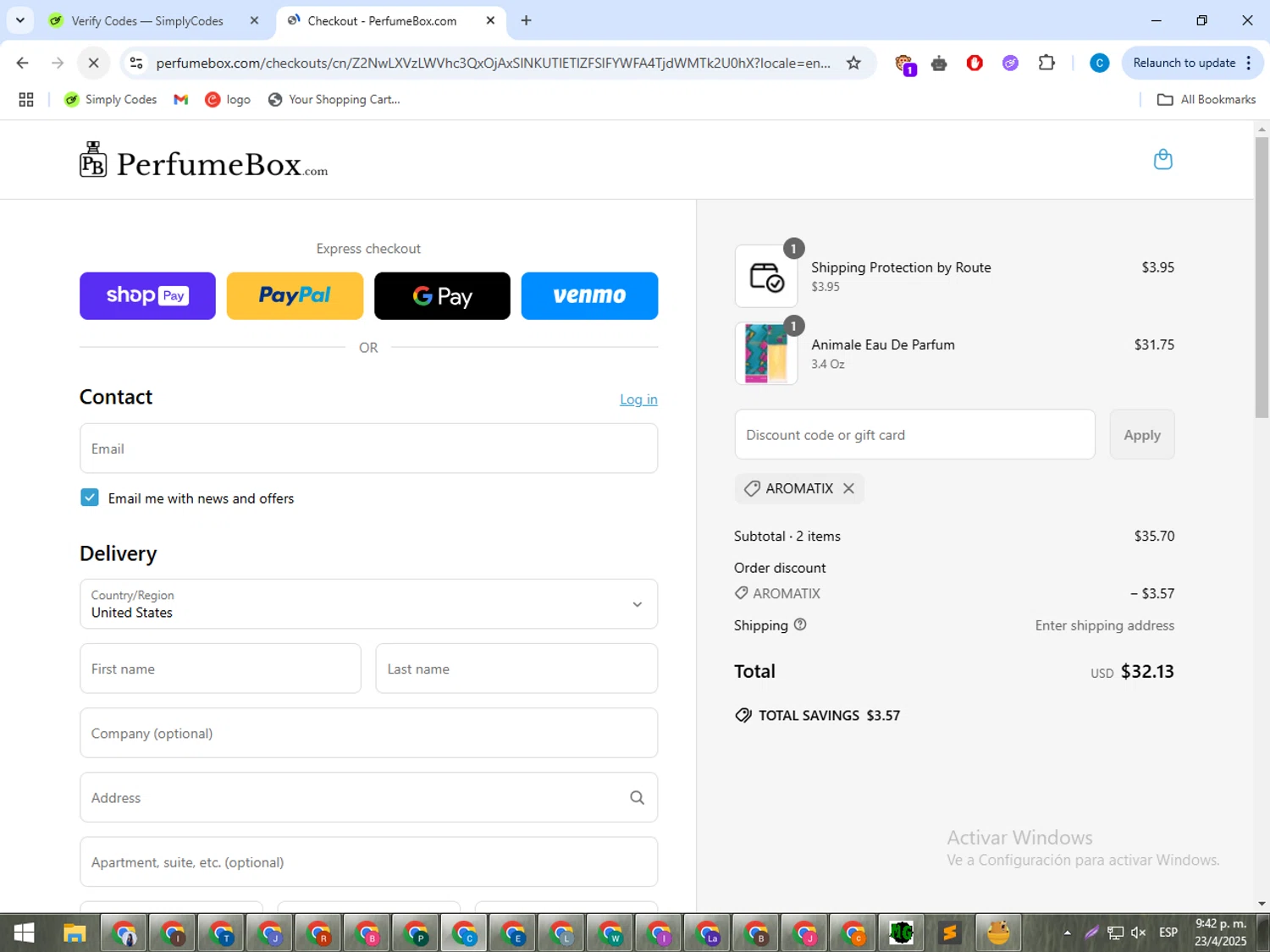The image size is (1270, 952).
Task: Click the Log in link
Action: click(638, 399)
